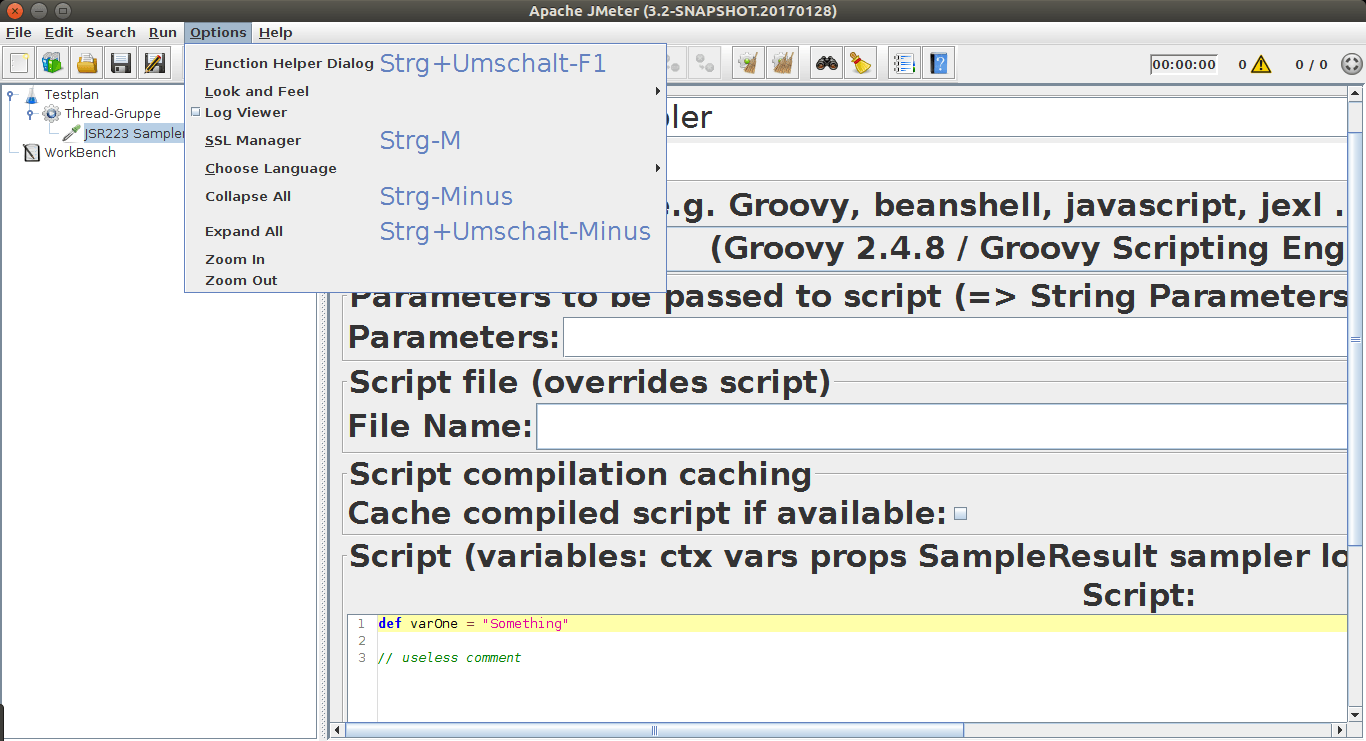Clear search results with the broom icon
This screenshot has height=741, width=1366.
(x=860, y=63)
